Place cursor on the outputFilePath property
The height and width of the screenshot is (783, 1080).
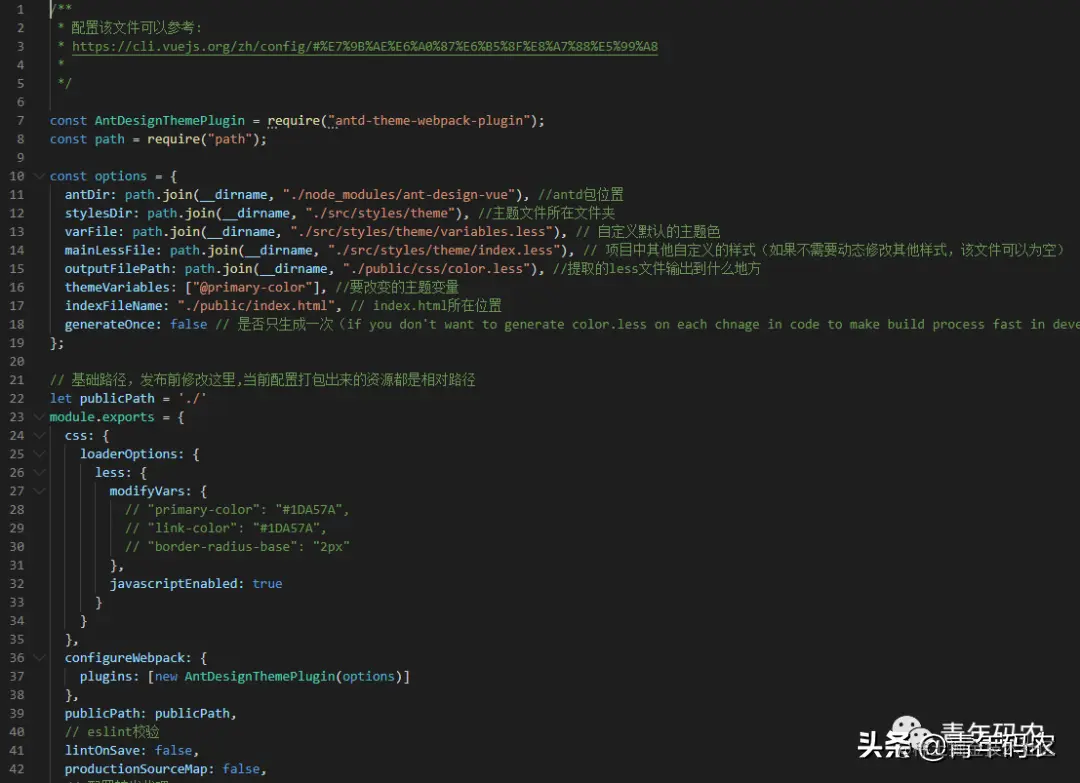point(117,269)
